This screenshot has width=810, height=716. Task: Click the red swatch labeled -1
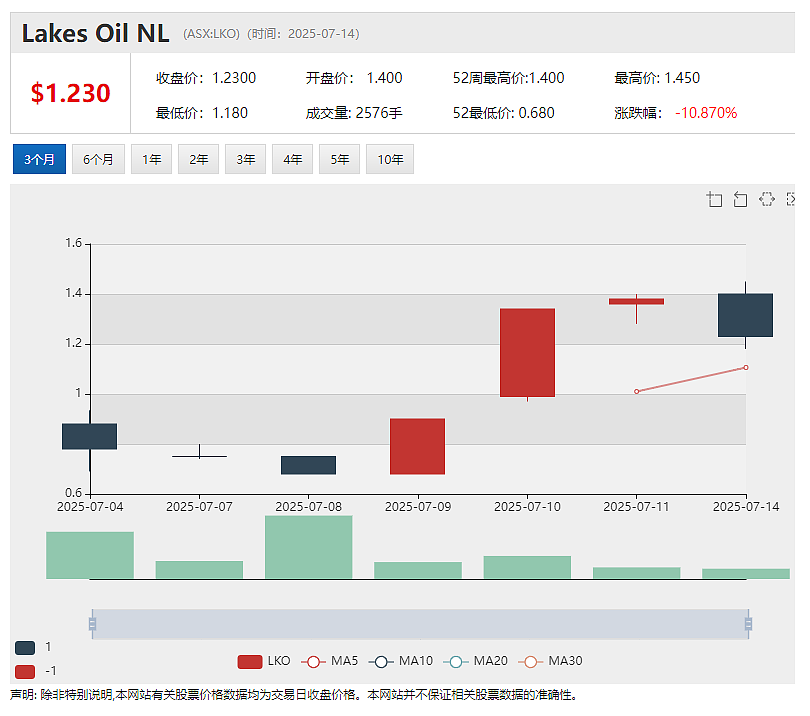coord(25,672)
